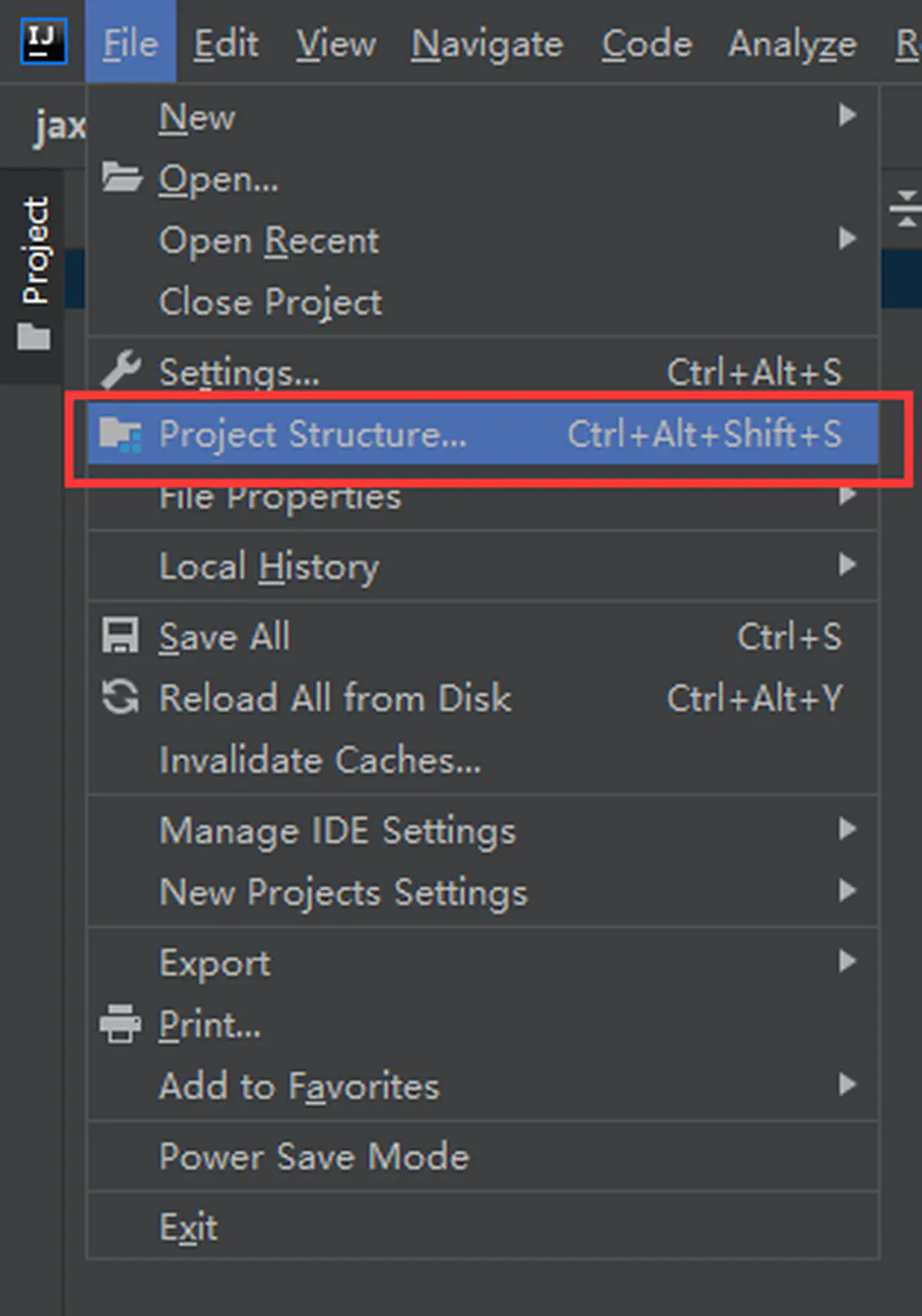The width and height of the screenshot is (922, 1316).
Task: Open the Edit menu
Action: 226,43
